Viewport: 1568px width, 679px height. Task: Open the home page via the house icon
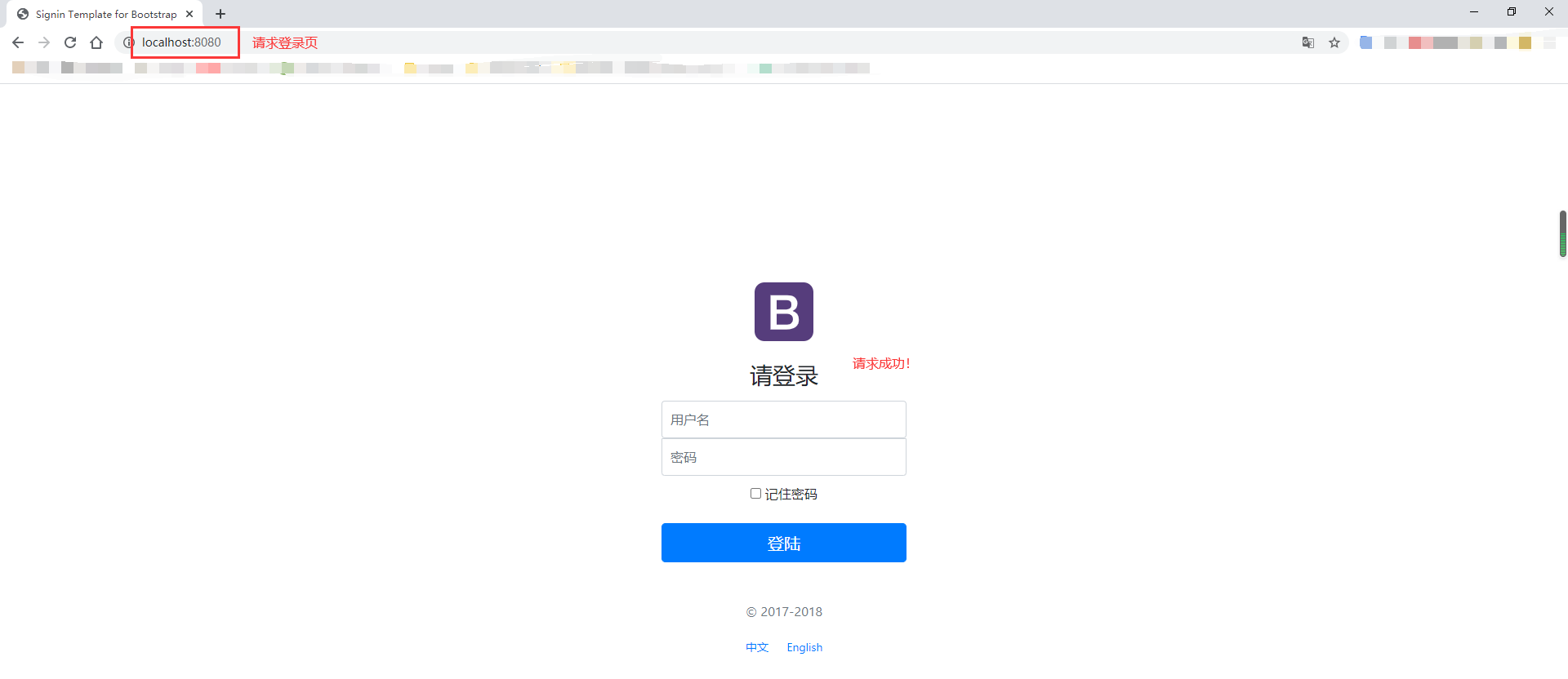(96, 42)
